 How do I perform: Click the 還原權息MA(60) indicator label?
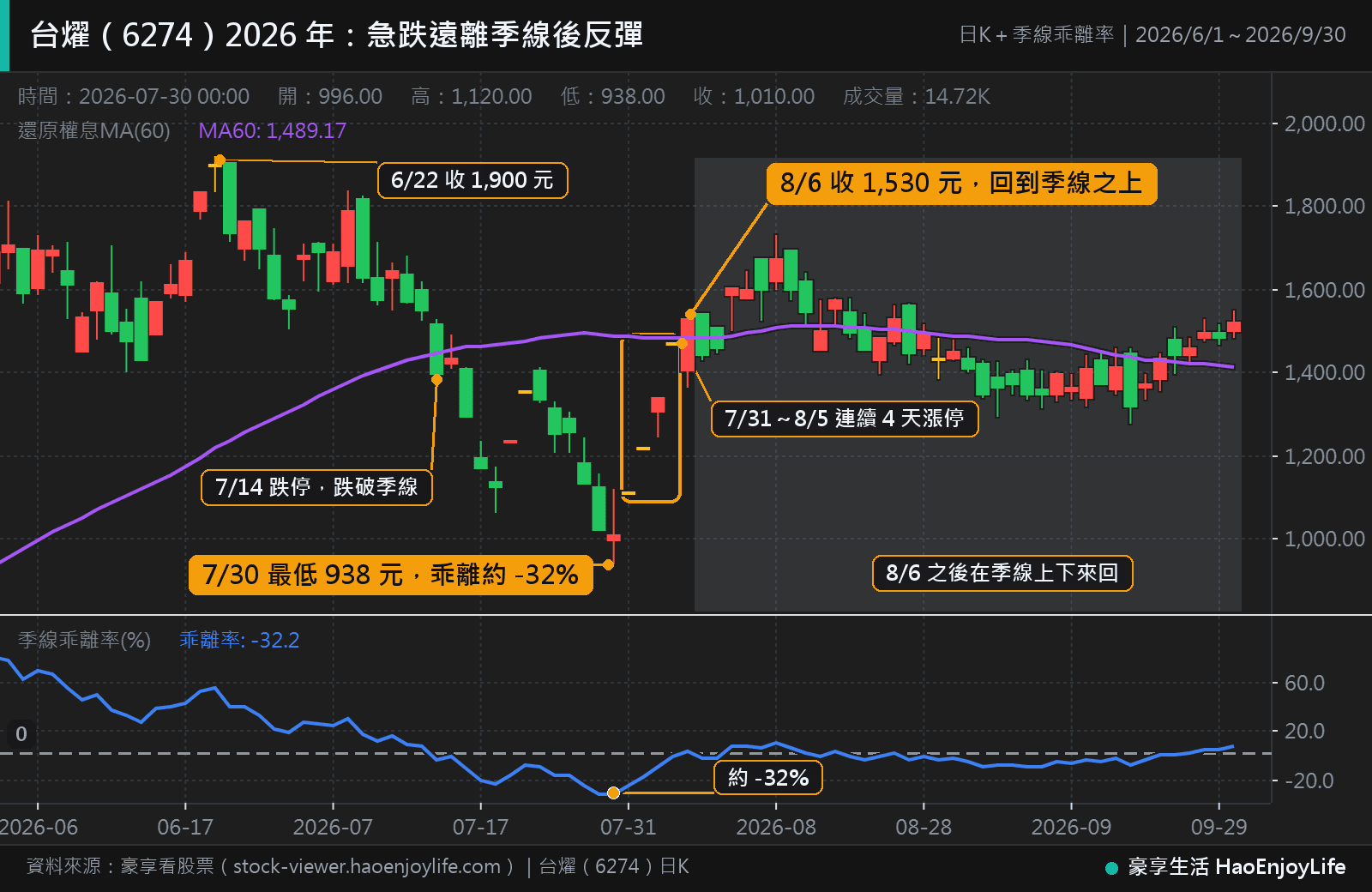[94, 130]
